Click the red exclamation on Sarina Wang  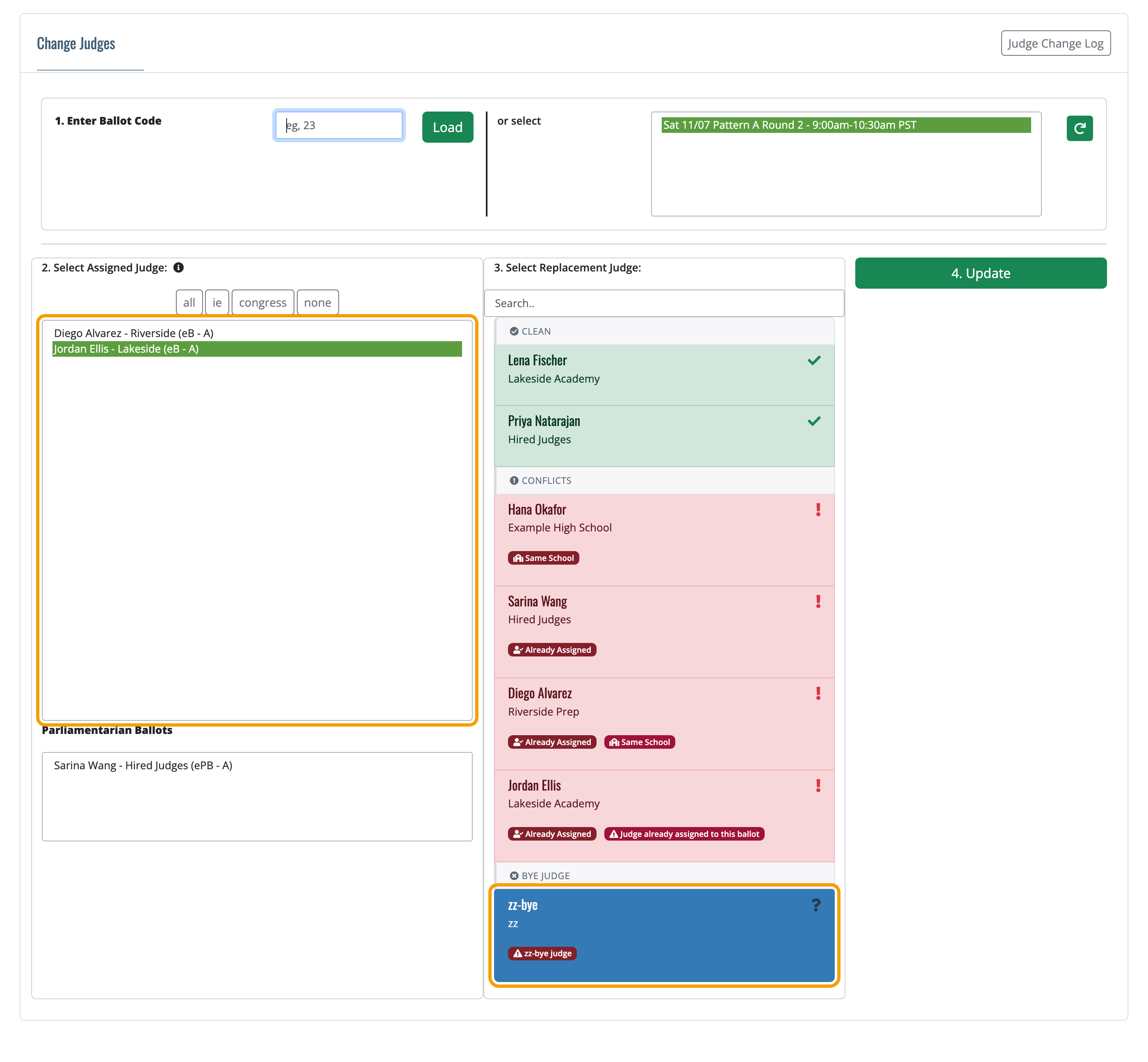coord(818,602)
